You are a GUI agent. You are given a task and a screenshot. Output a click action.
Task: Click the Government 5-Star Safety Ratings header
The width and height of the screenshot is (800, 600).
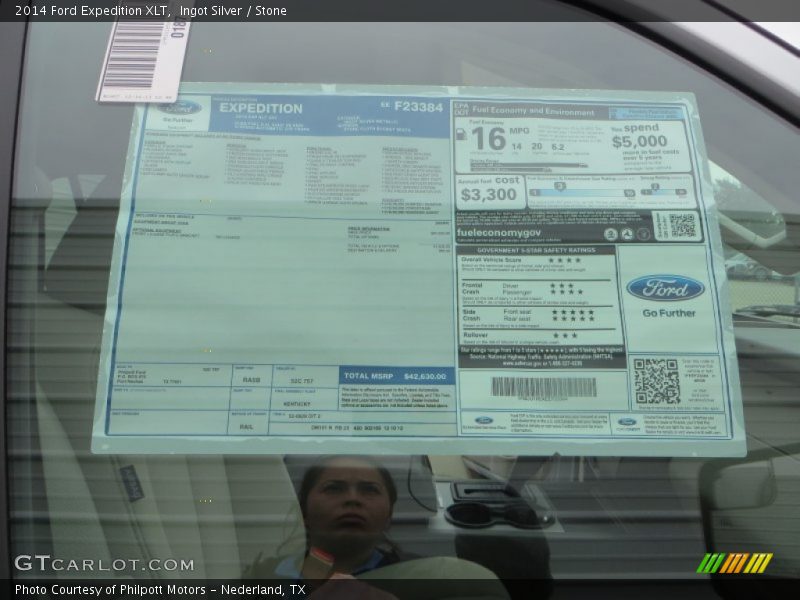pyautogui.click(x=536, y=251)
